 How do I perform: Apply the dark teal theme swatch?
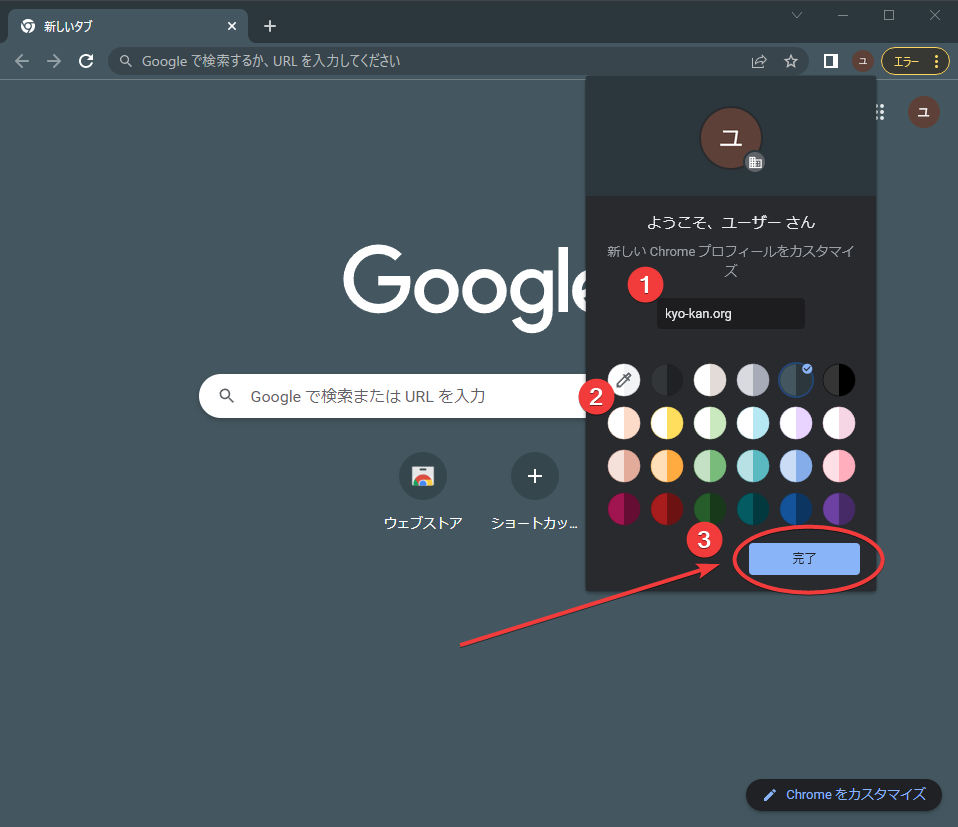[753, 509]
